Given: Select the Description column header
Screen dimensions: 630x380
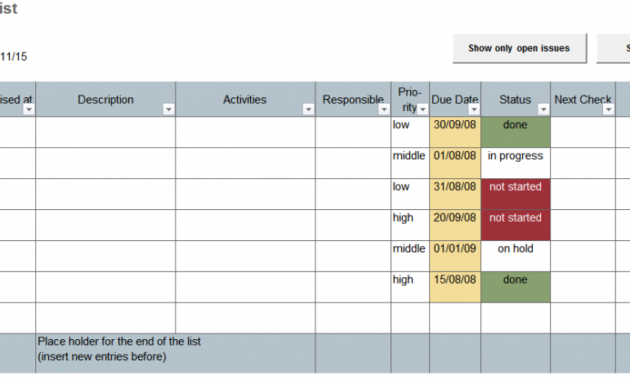Looking at the screenshot, I should (x=106, y=100).
